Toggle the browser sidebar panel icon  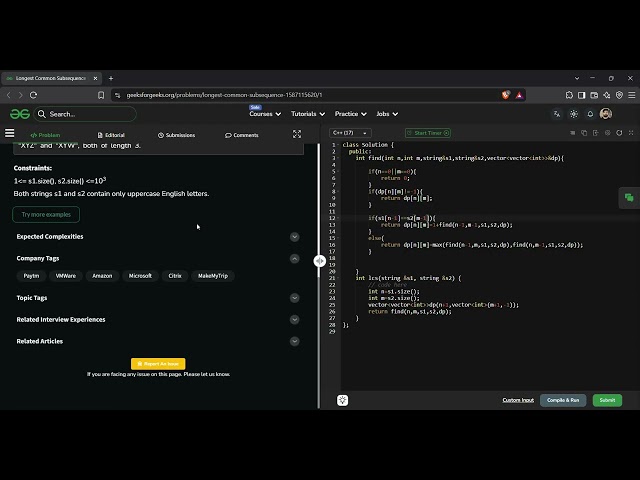point(582,95)
